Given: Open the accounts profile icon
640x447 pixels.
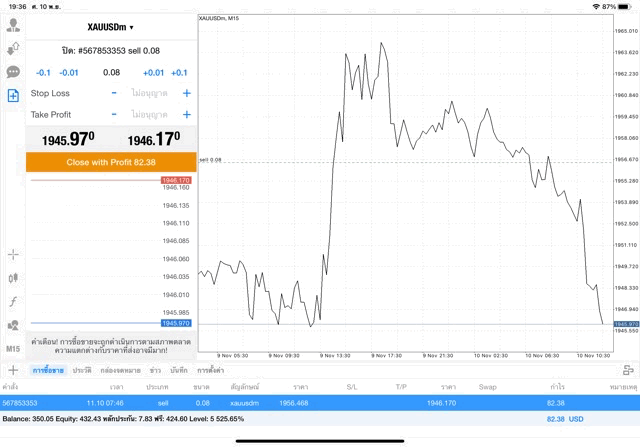Looking at the screenshot, I should 13,25.
